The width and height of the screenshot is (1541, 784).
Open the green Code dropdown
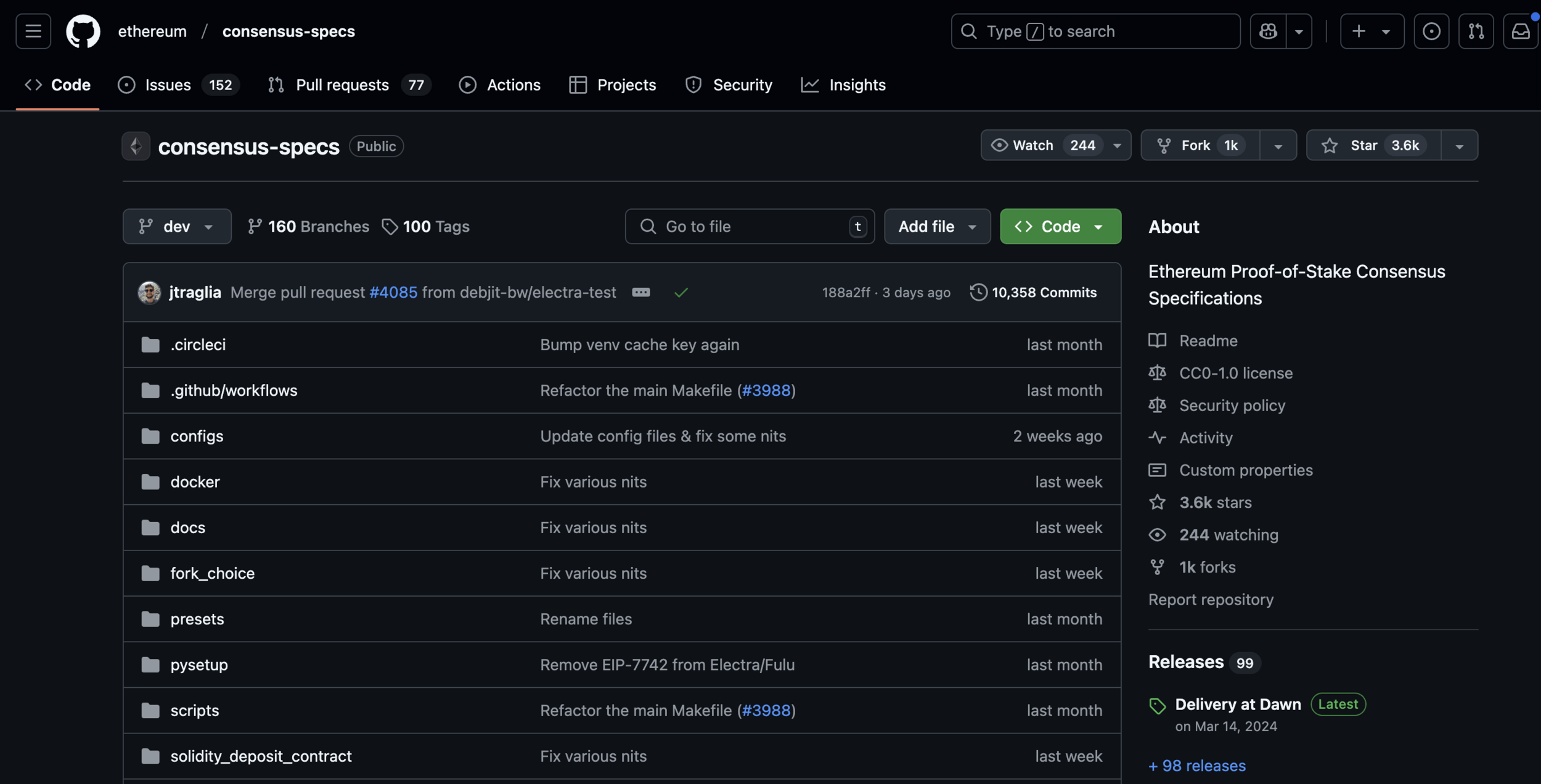point(1060,227)
